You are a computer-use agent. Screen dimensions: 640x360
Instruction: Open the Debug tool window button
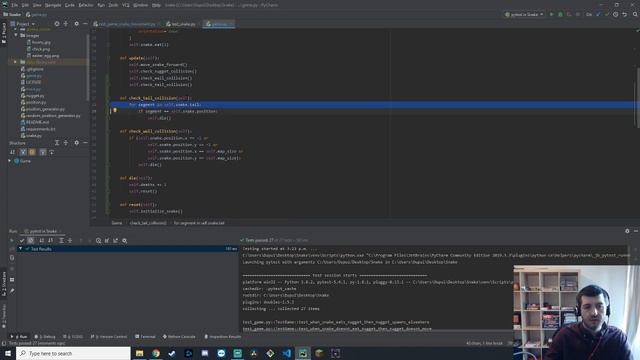[45, 337]
